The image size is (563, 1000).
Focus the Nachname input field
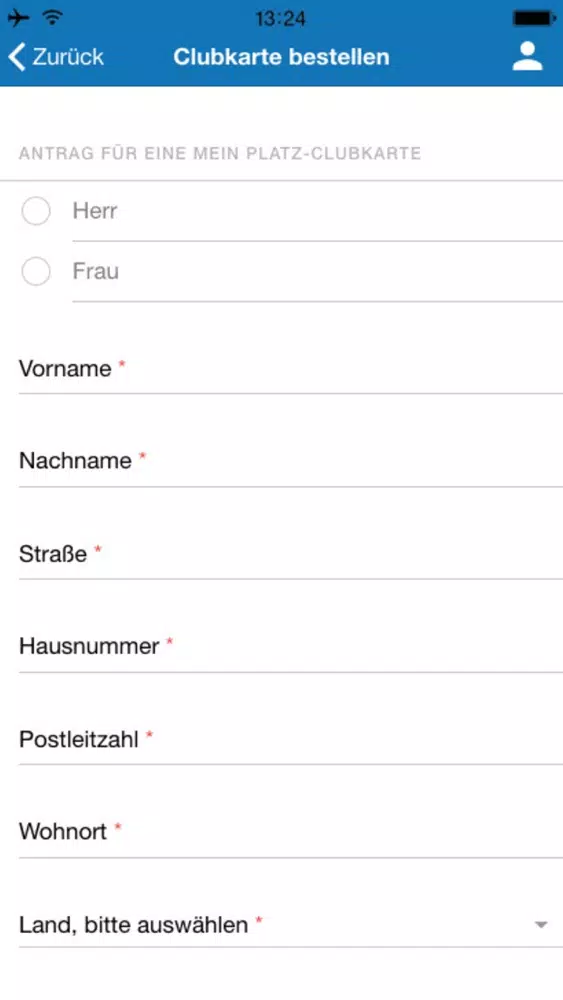pyautogui.click(x=291, y=460)
